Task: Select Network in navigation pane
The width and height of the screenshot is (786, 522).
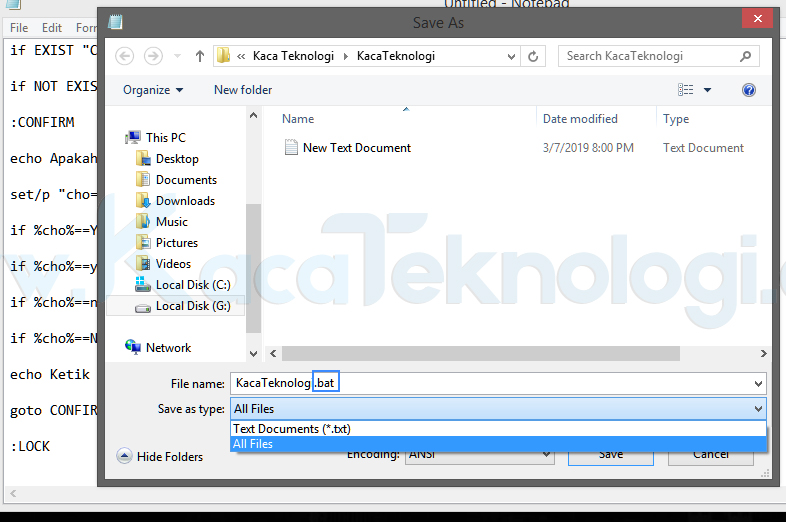Action: coord(168,347)
